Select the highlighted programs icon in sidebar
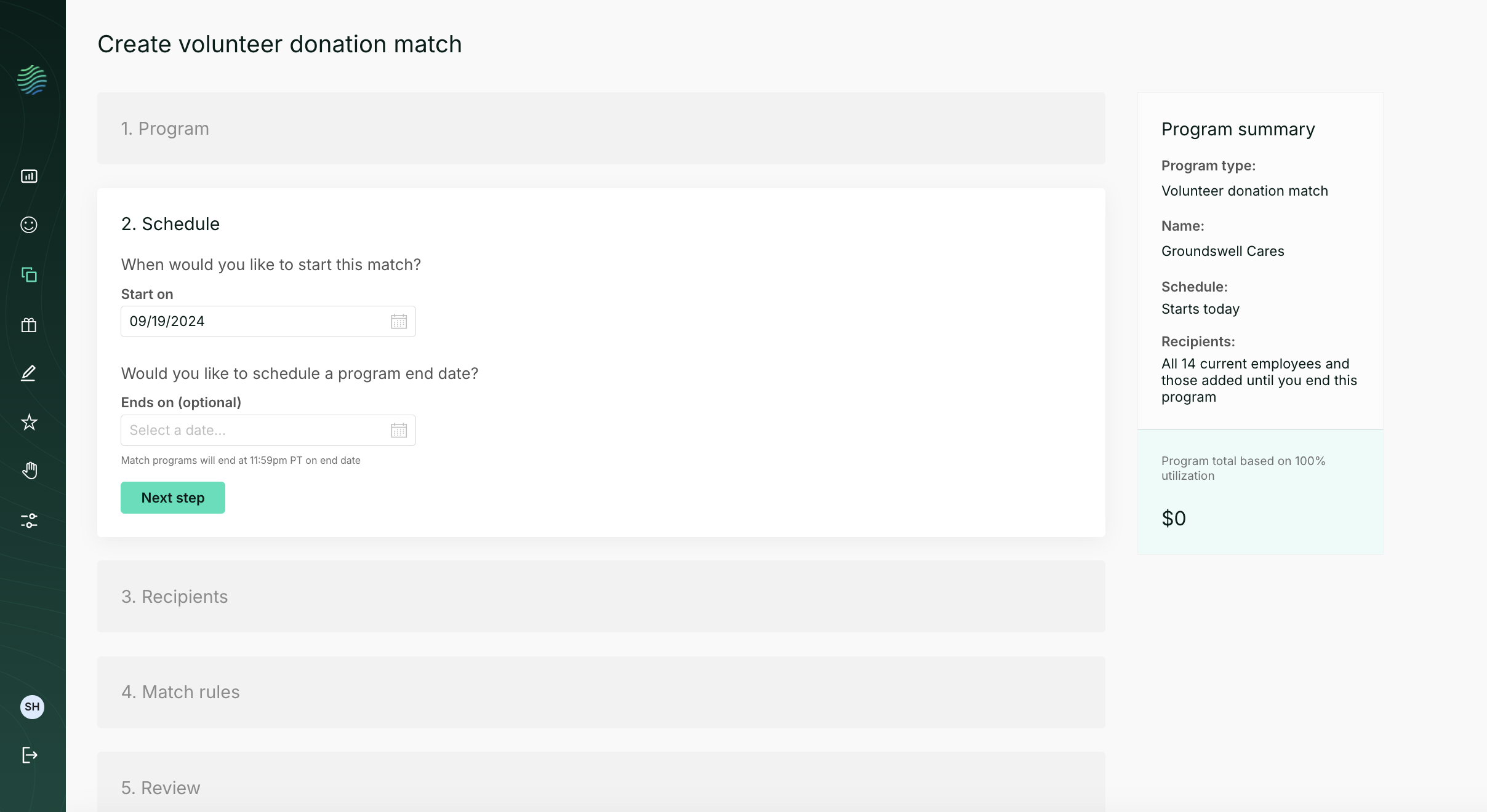1487x812 pixels. (29, 275)
